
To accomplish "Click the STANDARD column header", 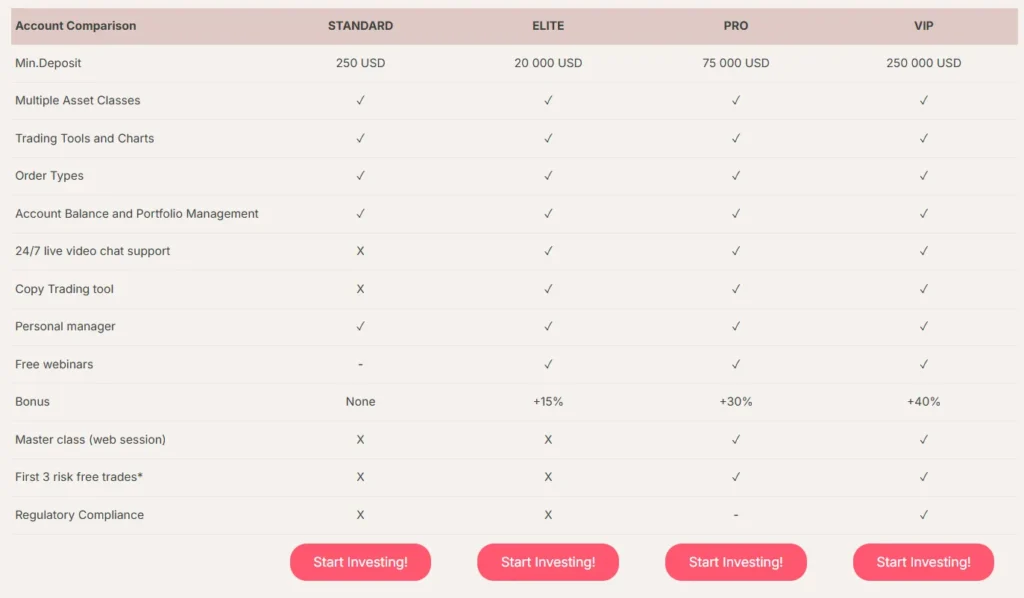I will (x=360, y=26).
